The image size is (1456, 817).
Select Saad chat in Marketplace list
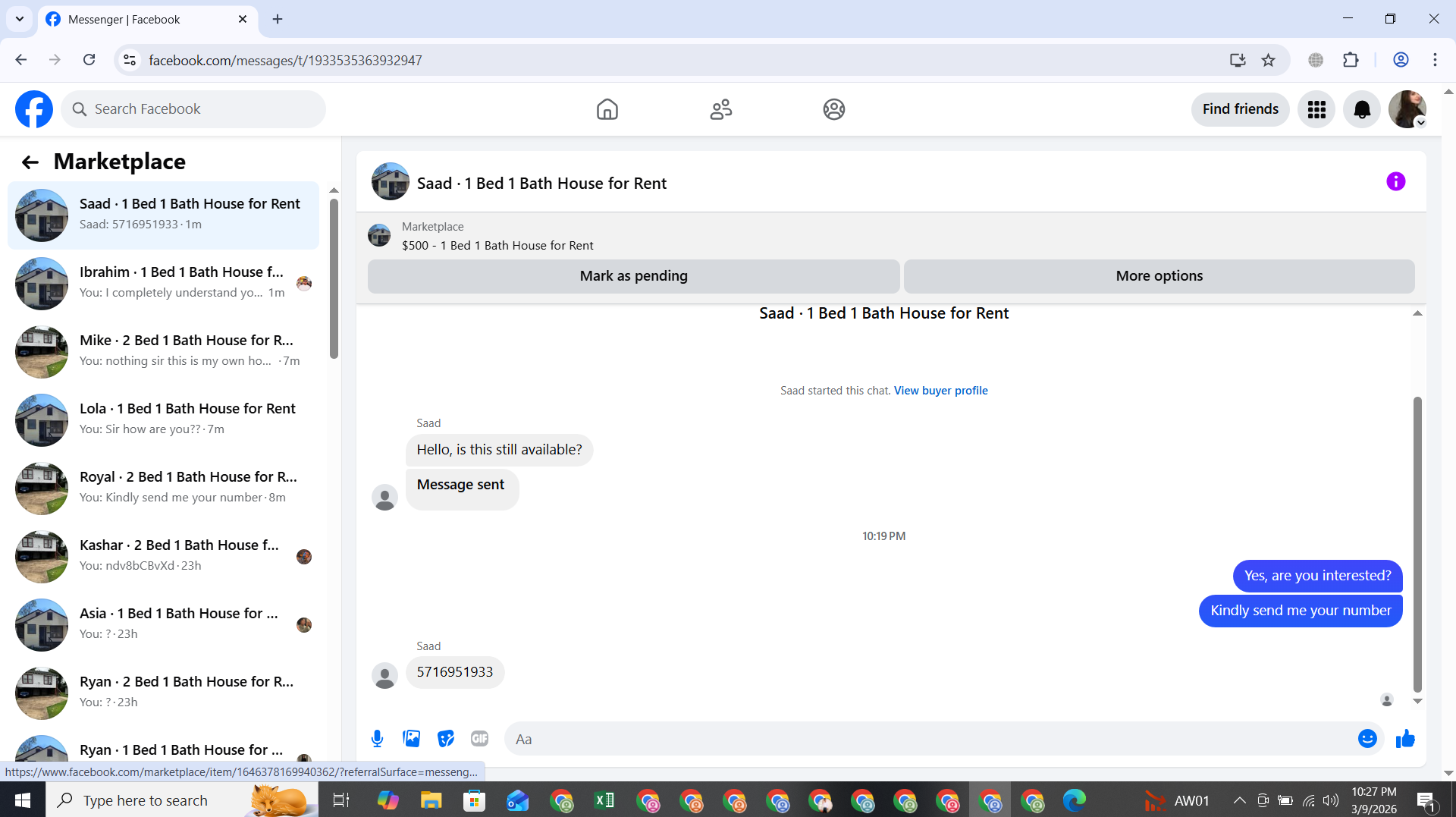(x=163, y=215)
